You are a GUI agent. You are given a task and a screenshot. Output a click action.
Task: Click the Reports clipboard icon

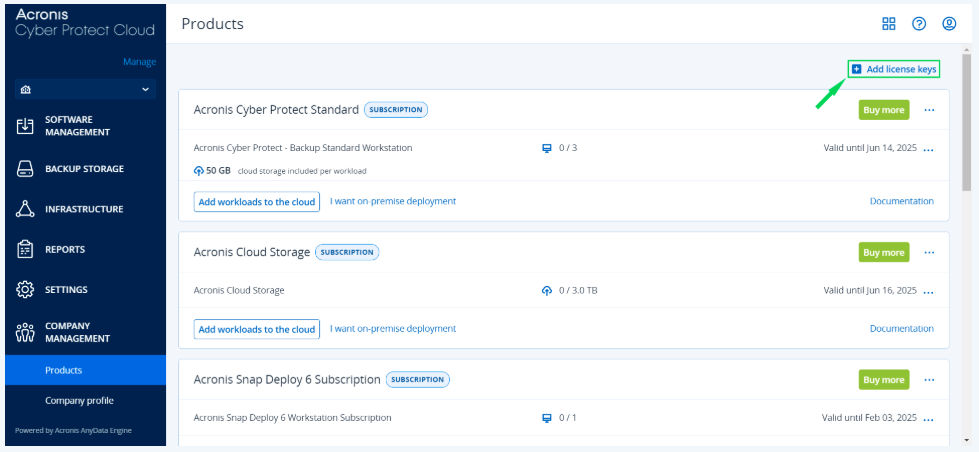click(24, 249)
